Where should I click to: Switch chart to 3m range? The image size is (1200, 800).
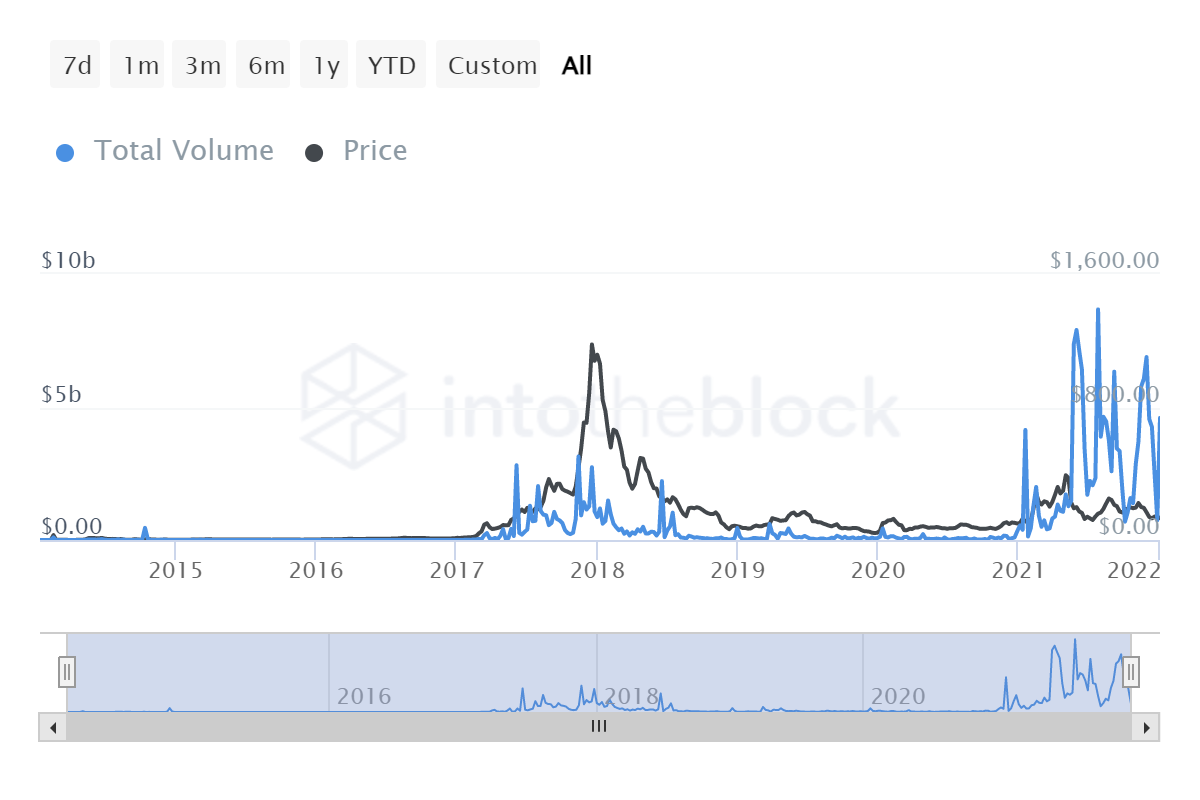pyautogui.click(x=202, y=66)
